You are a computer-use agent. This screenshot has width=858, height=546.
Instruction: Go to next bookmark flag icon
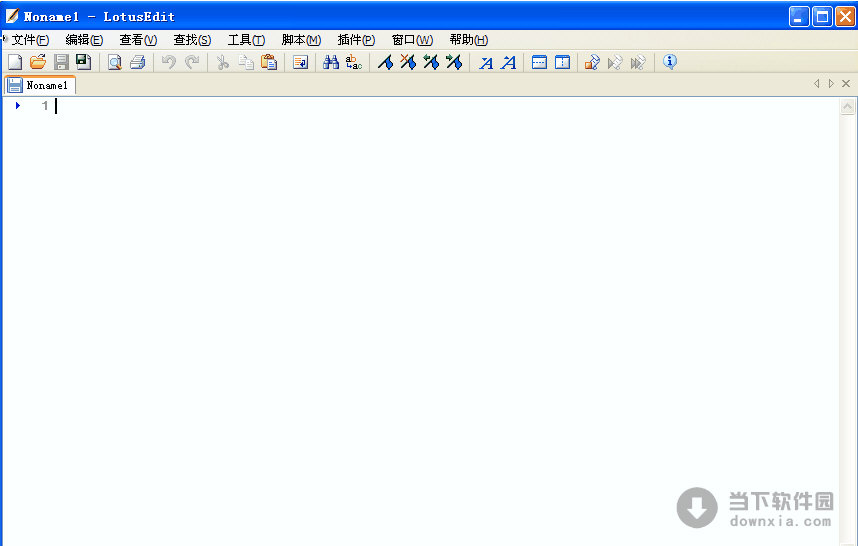coord(454,62)
